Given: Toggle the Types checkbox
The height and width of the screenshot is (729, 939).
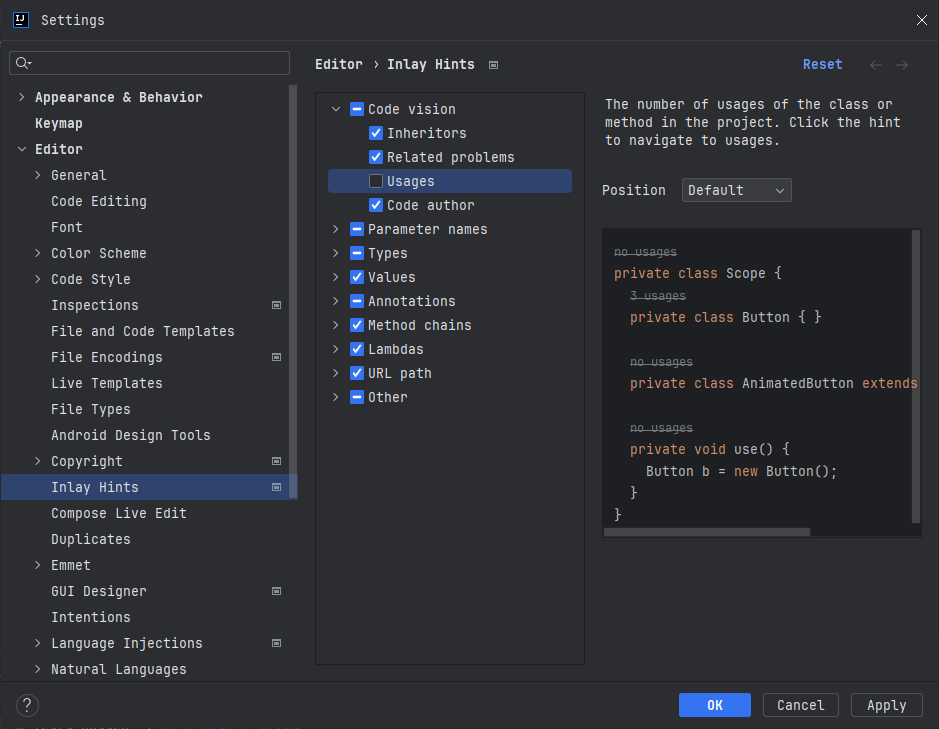Looking at the screenshot, I should 357,253.
